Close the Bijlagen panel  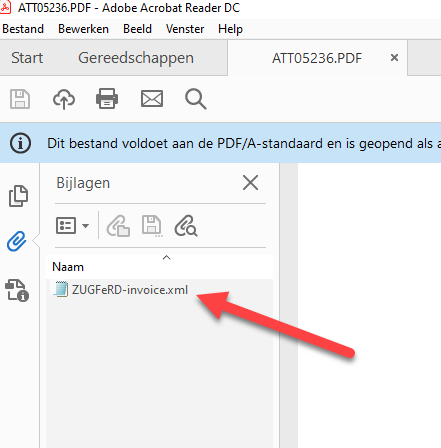(250, 183)
